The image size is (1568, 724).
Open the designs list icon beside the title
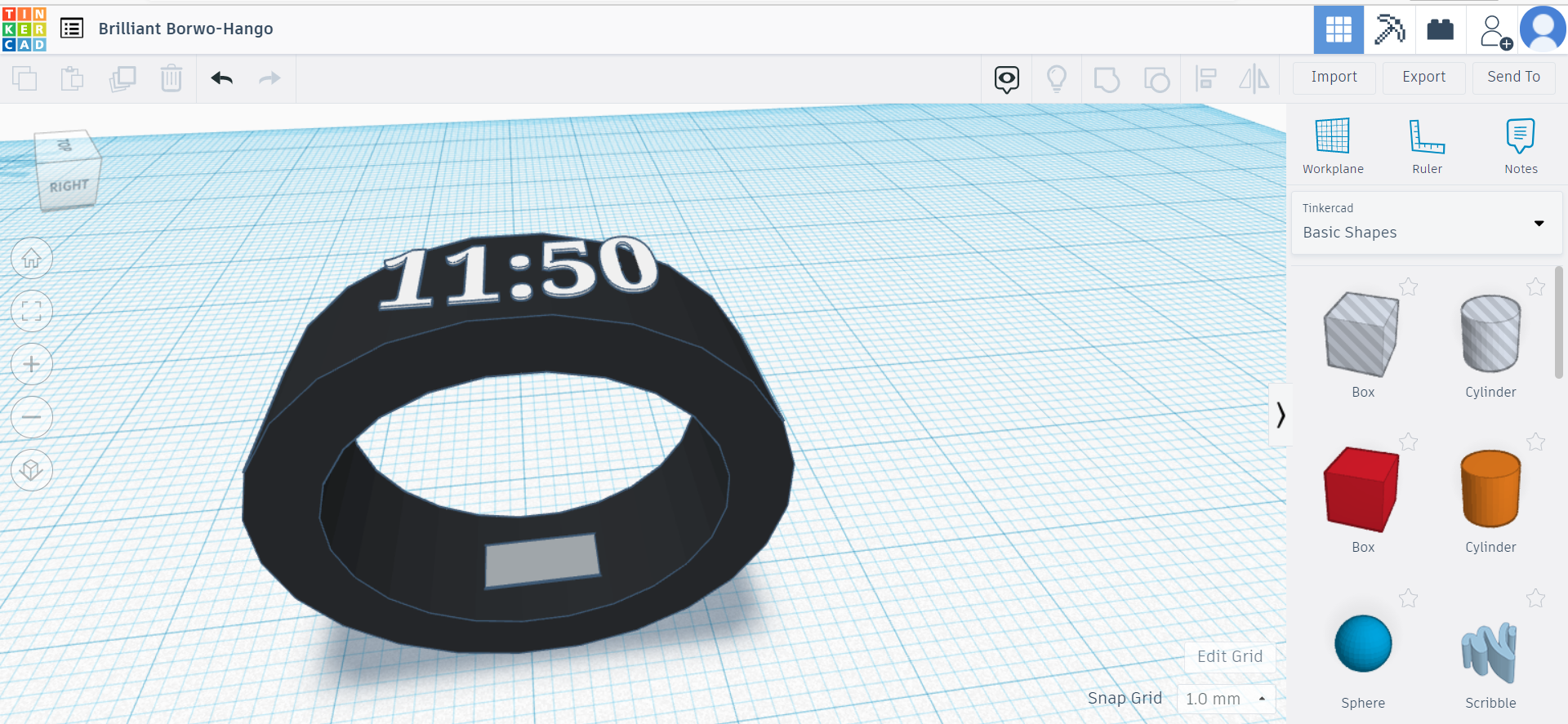coord(72,29)
